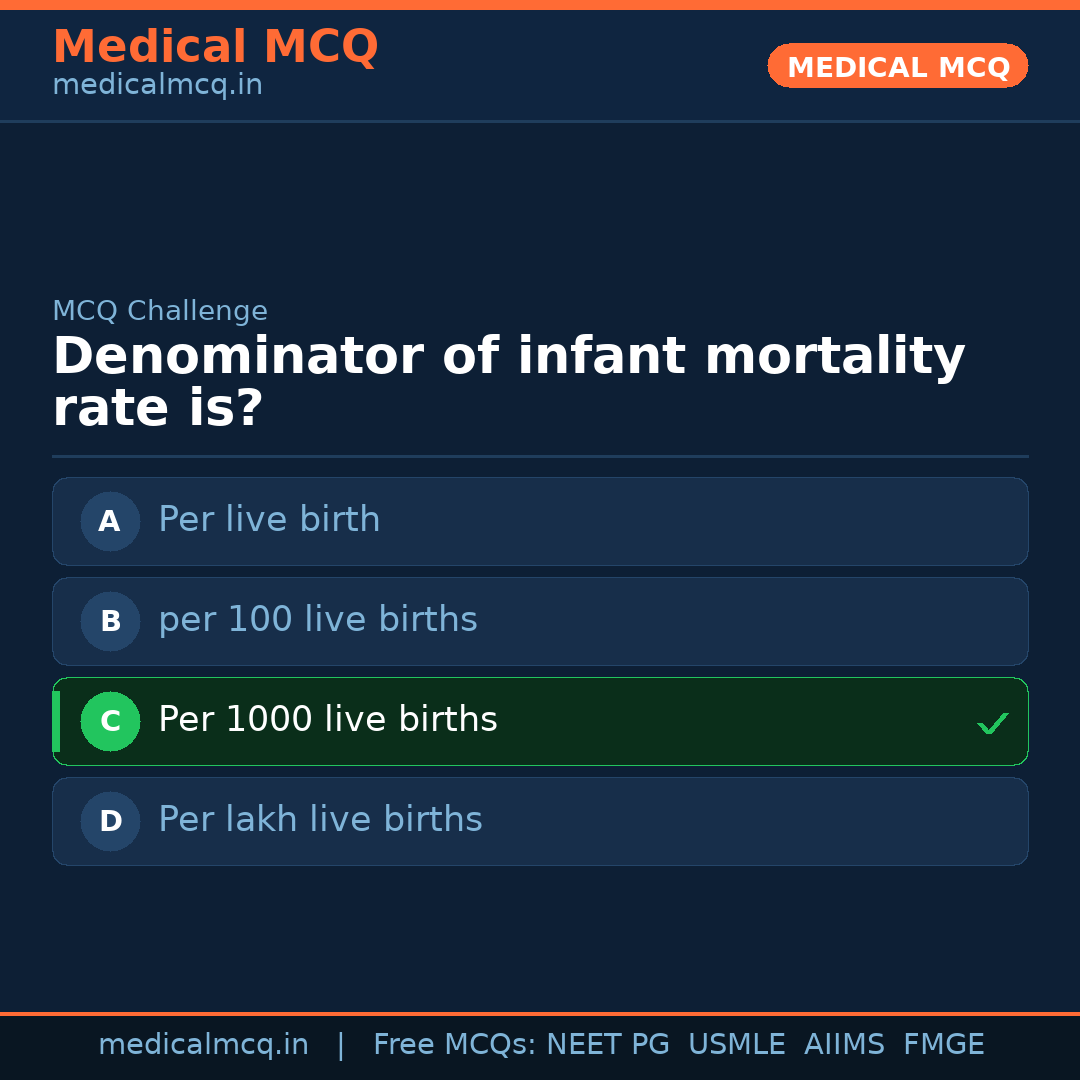The height and width of the screenshot is (1080, 1080).
Task: Select answer 'Per lakh live births'
Action: [540, 821]
